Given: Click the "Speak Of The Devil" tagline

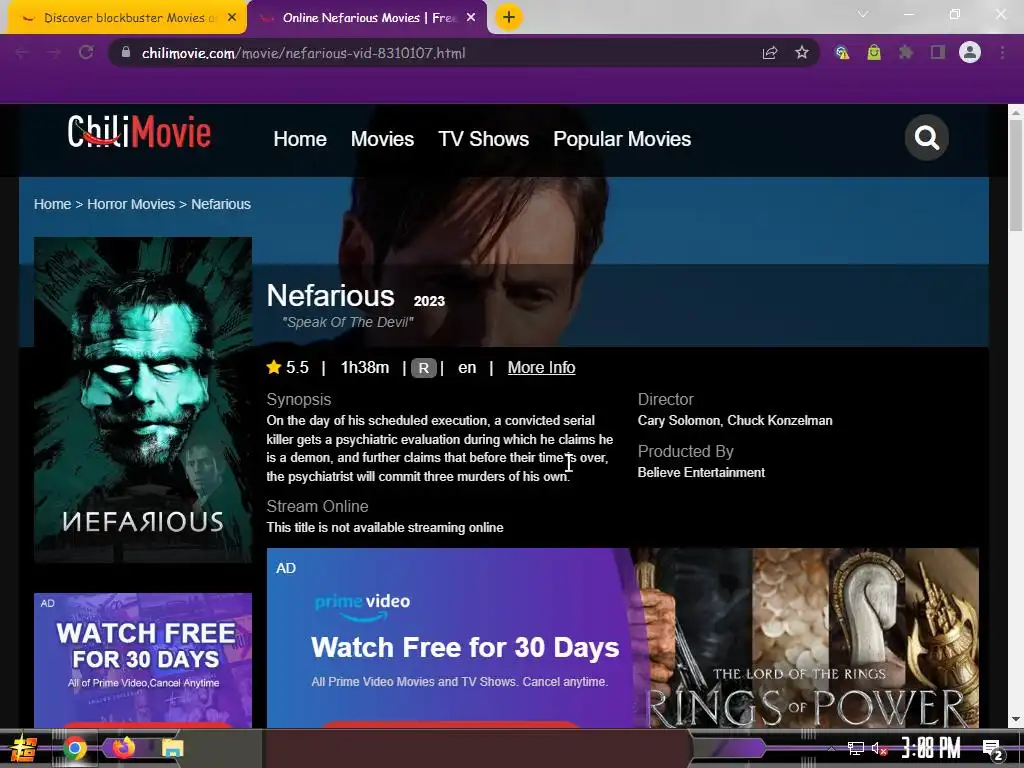Looking at the screenshot, I should tap(347, 322).
